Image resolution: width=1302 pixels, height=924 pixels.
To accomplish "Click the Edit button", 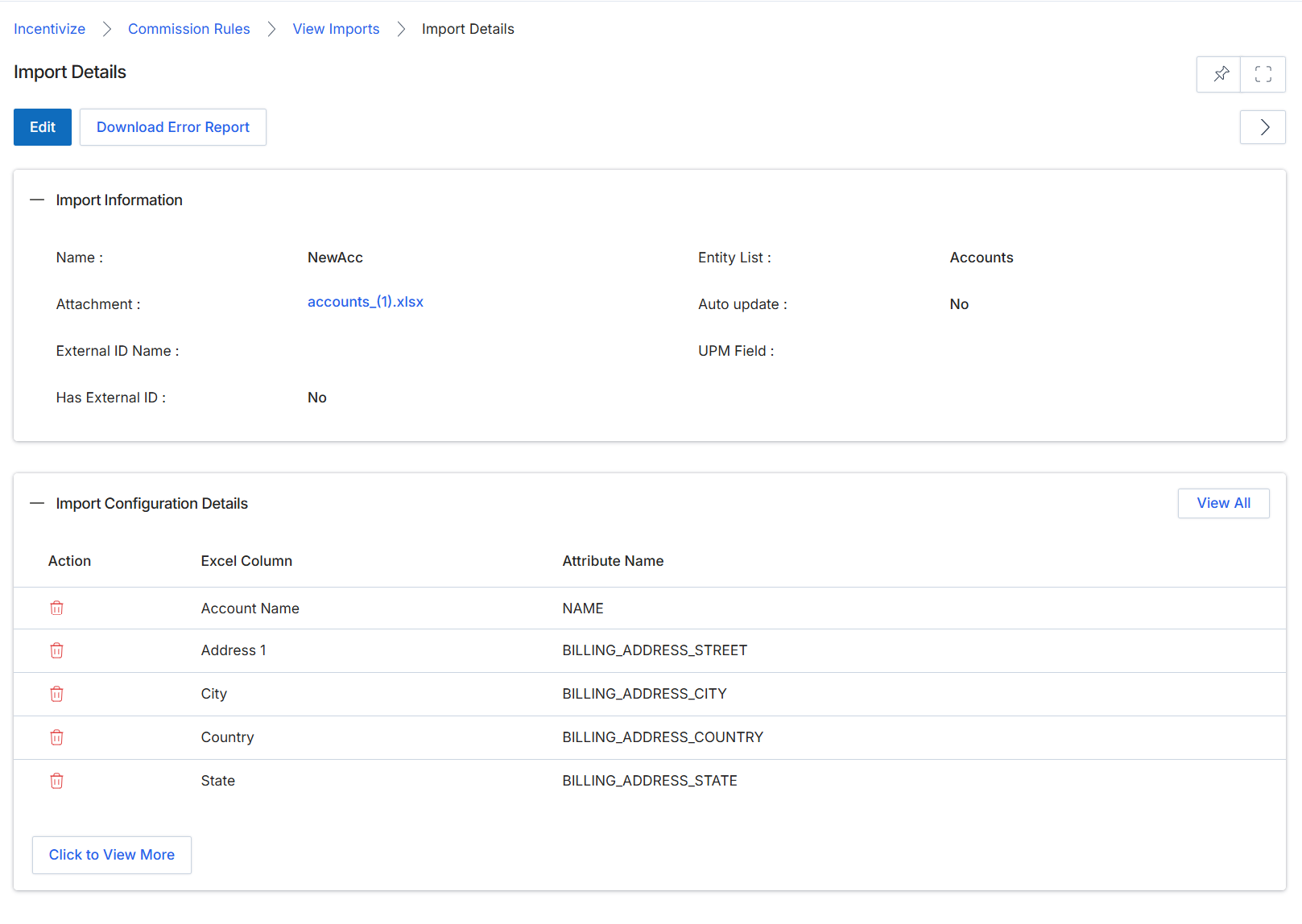I will point(43,127).
